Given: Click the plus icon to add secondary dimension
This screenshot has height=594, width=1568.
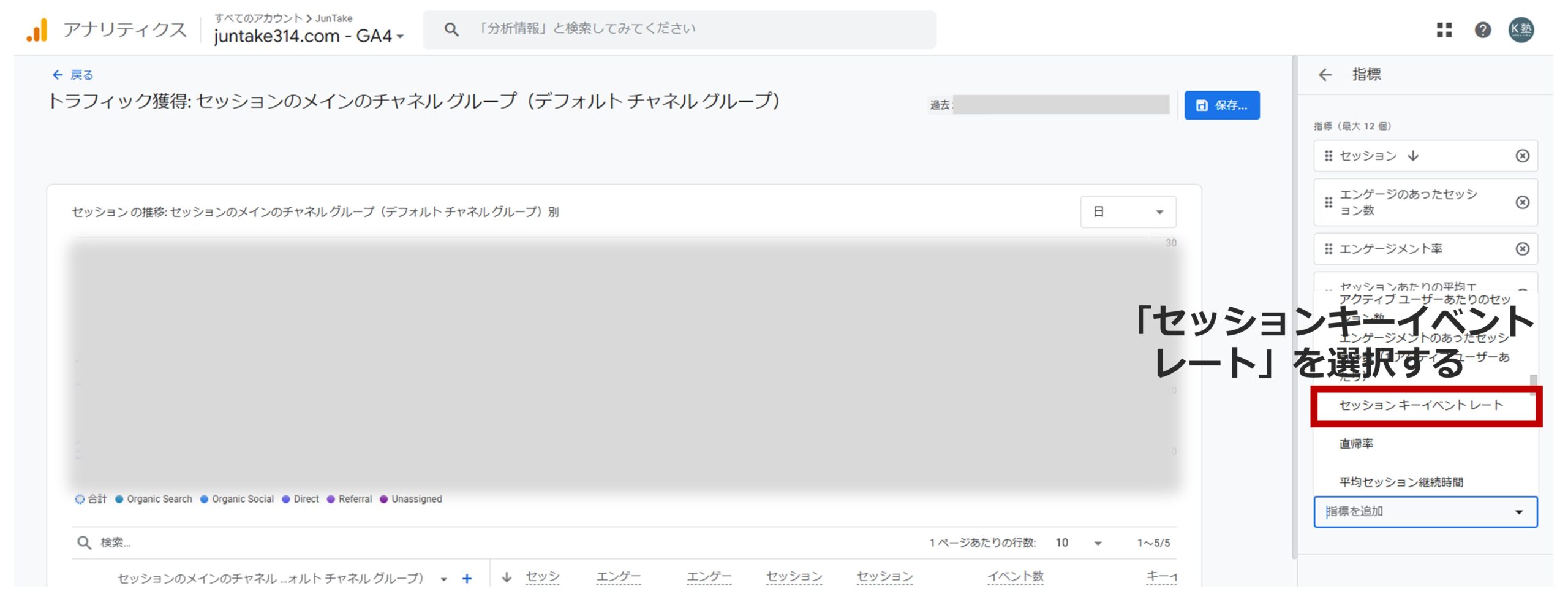Looking at the screenshot, I should pos(466,577).
